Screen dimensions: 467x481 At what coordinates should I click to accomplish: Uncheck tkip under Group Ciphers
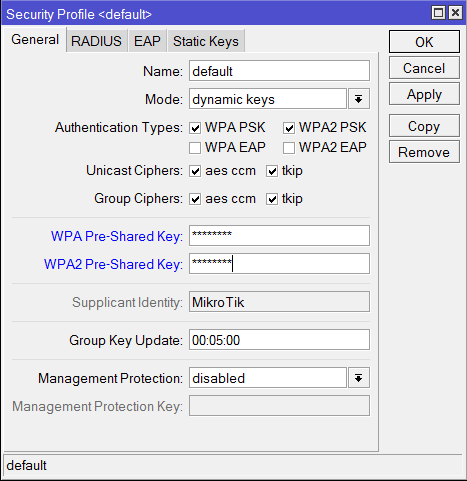272,199
